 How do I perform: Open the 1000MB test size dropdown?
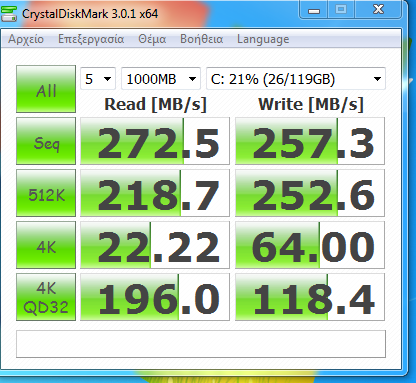point(161,79)
